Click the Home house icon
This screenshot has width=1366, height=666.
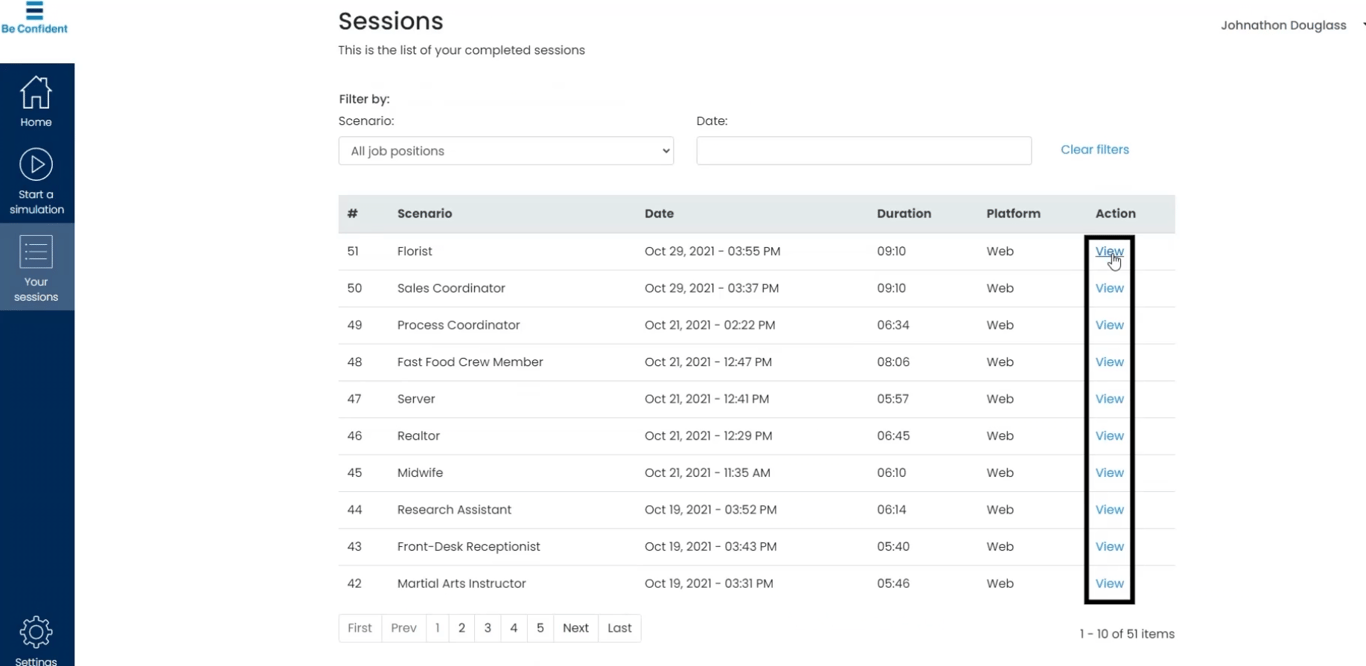click(x=36, y=93)
